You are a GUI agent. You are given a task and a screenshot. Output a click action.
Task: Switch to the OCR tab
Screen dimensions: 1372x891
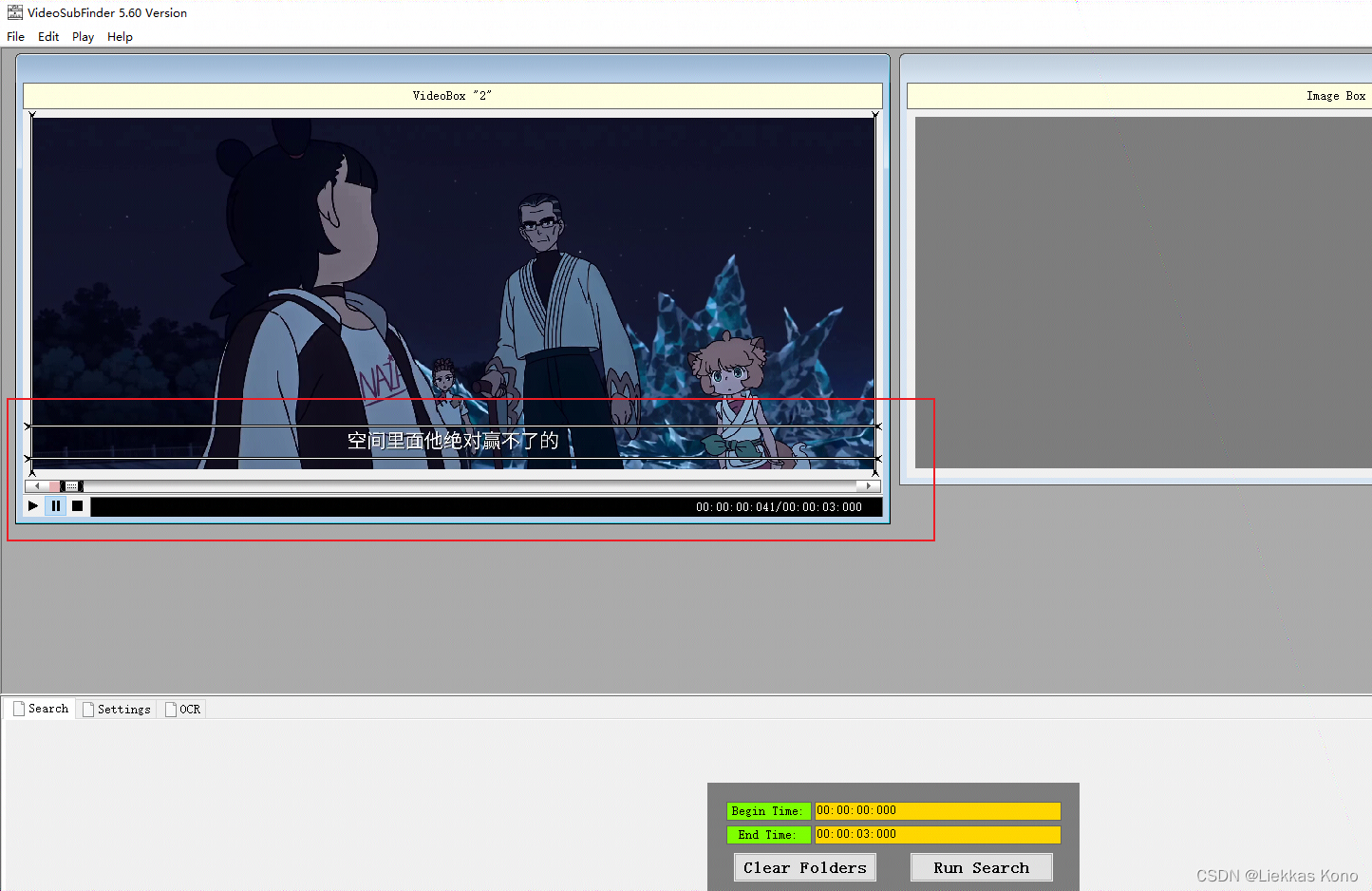point(182,710)
